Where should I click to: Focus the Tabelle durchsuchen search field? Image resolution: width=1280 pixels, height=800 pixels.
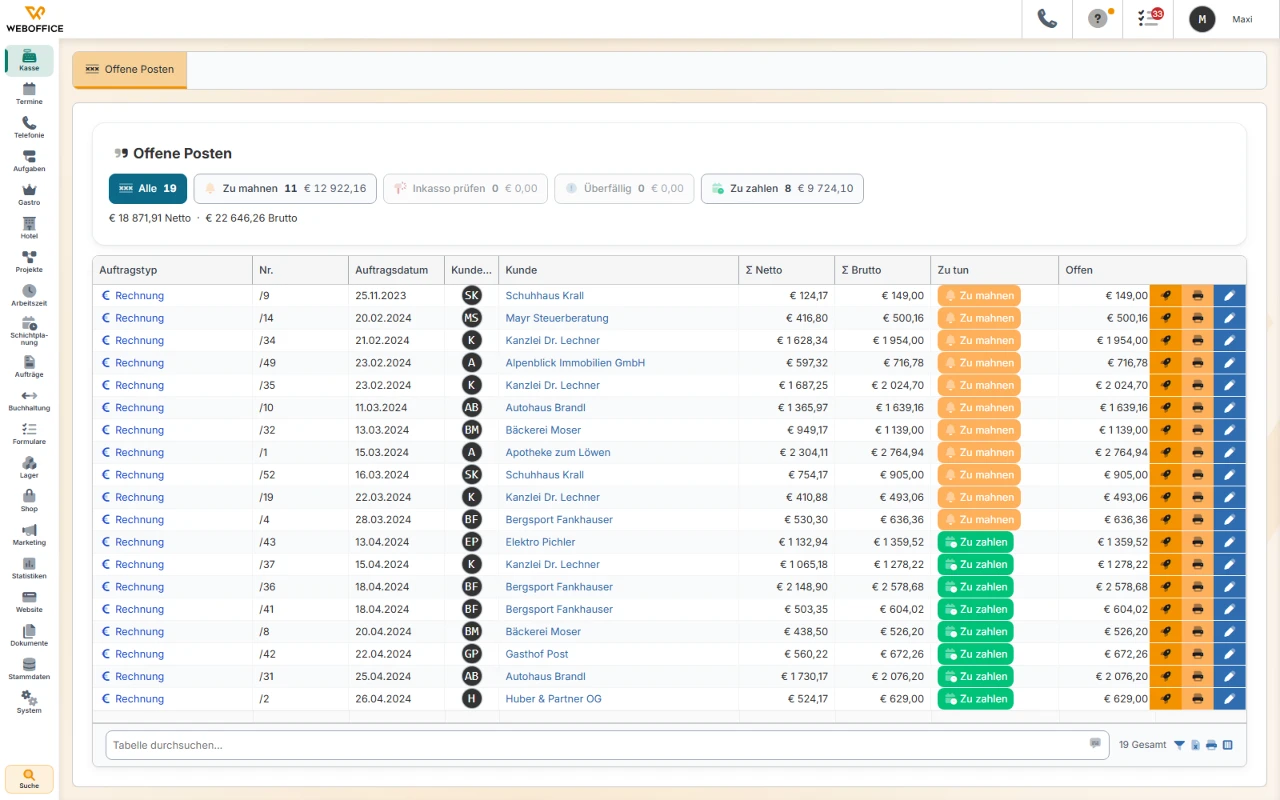[x=607, y=745]
